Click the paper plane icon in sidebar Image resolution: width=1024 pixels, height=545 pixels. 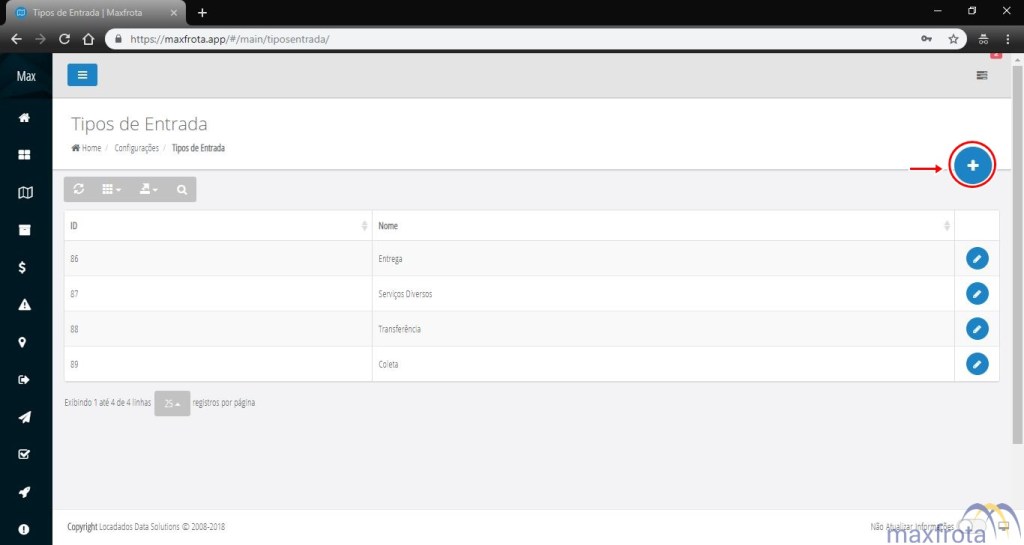[x=25, y=417]
